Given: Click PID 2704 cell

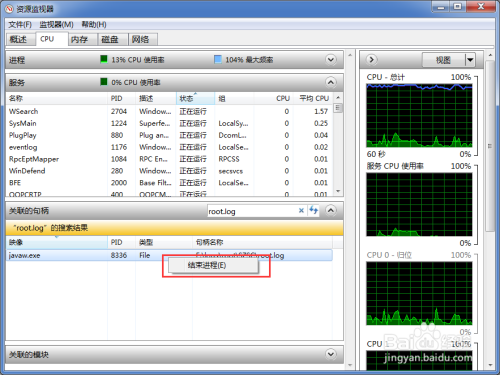Looking at the screenshot, I should [119, 111].
